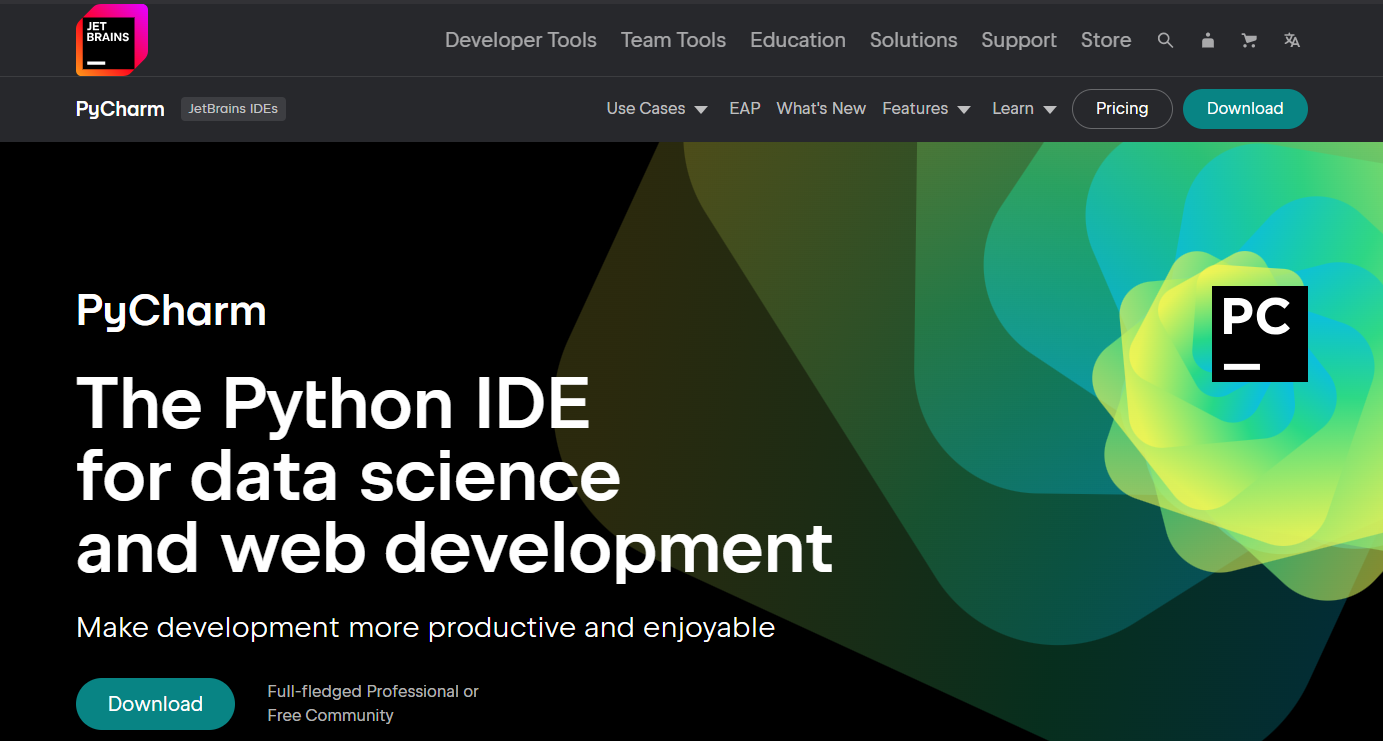Click the JetBrains IDEs tag
Image resolution: width=1383 pixels, height=741 pixels.
233,109
